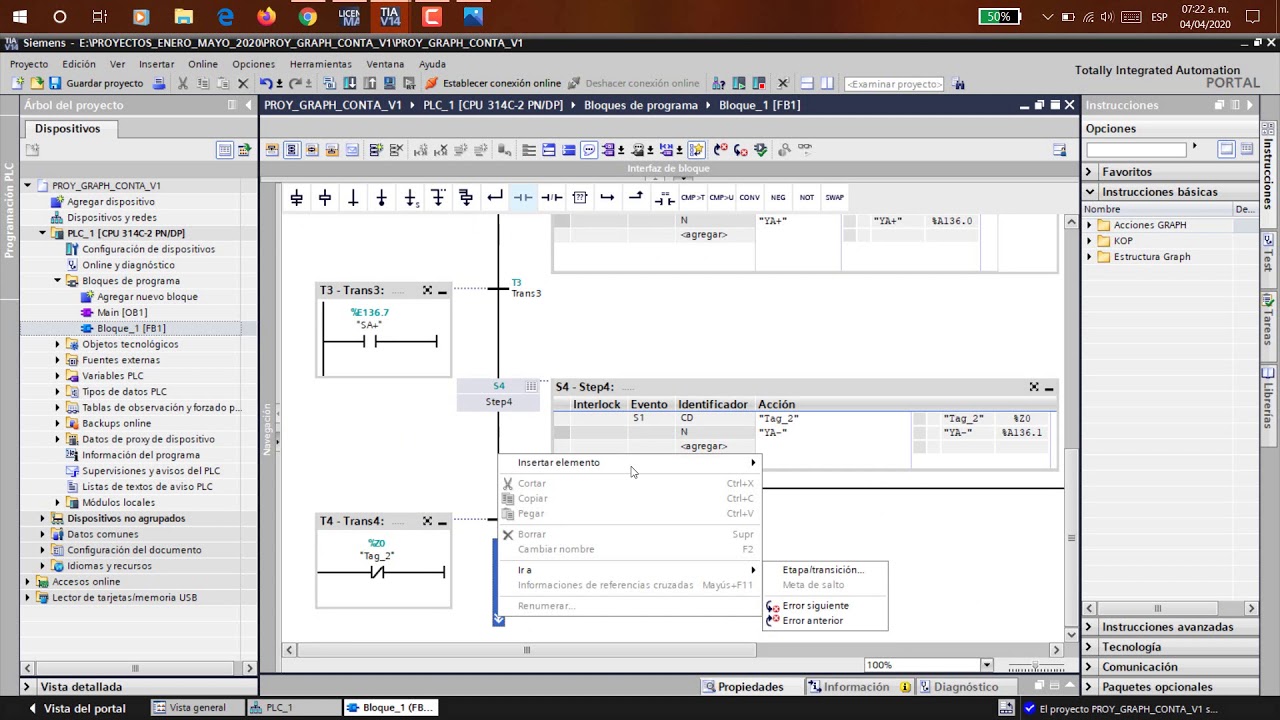Screen dimensions: 1280x720
Task: Click the Windows Start button
Action: [x=20, y=17]
